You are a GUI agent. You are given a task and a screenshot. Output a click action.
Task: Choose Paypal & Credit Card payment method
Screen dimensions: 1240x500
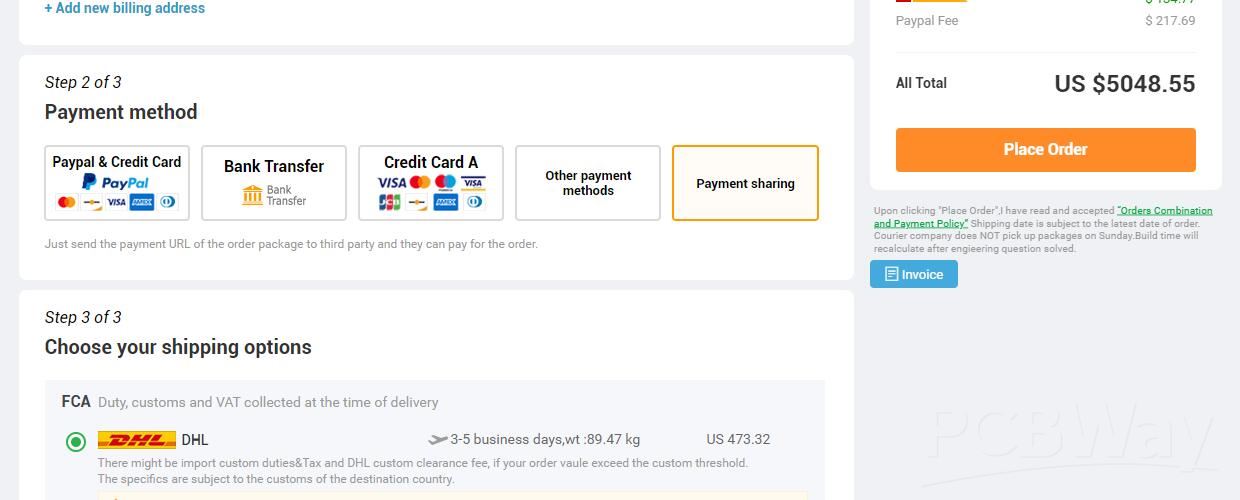[x=117, y=183]
